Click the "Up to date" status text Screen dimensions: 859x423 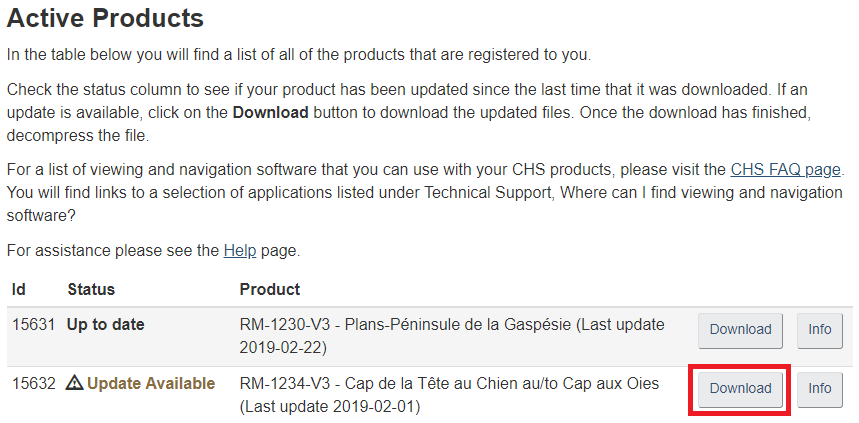coord(106,324)
